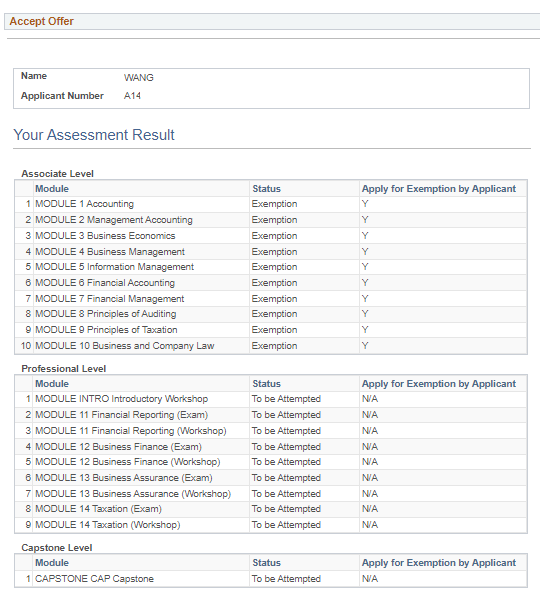
Task: Select the WANG name field value
Action: point(138,78)
